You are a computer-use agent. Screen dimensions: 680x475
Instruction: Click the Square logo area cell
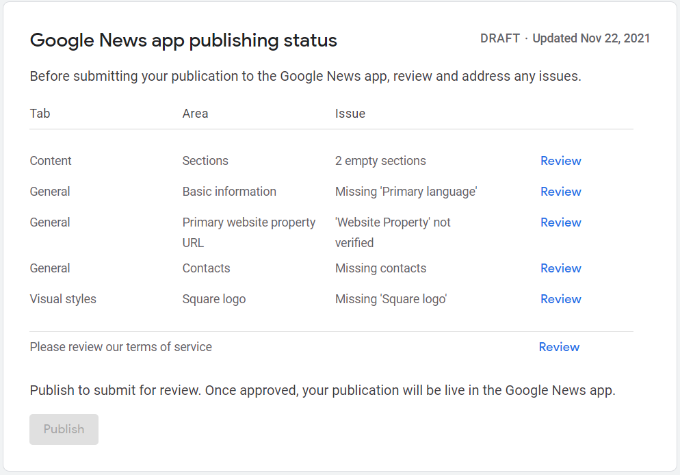pos(213,299)
